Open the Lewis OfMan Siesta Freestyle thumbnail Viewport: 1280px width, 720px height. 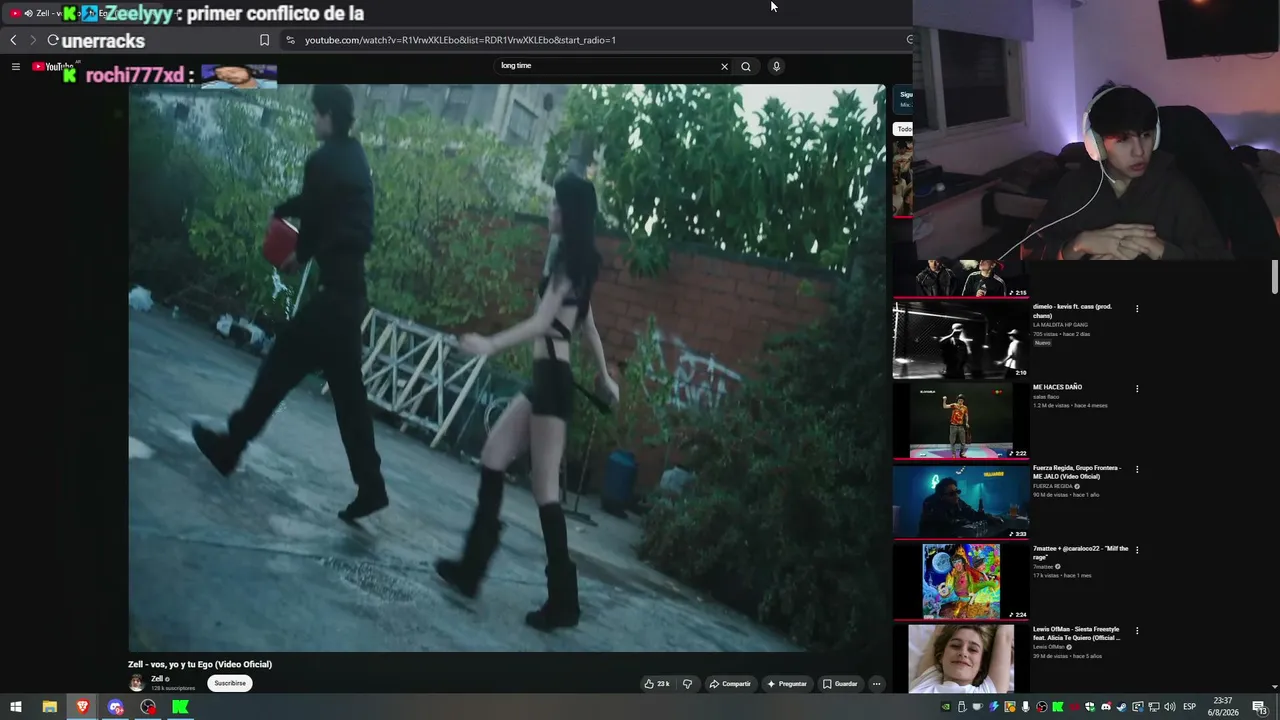[x=961, y=658]
